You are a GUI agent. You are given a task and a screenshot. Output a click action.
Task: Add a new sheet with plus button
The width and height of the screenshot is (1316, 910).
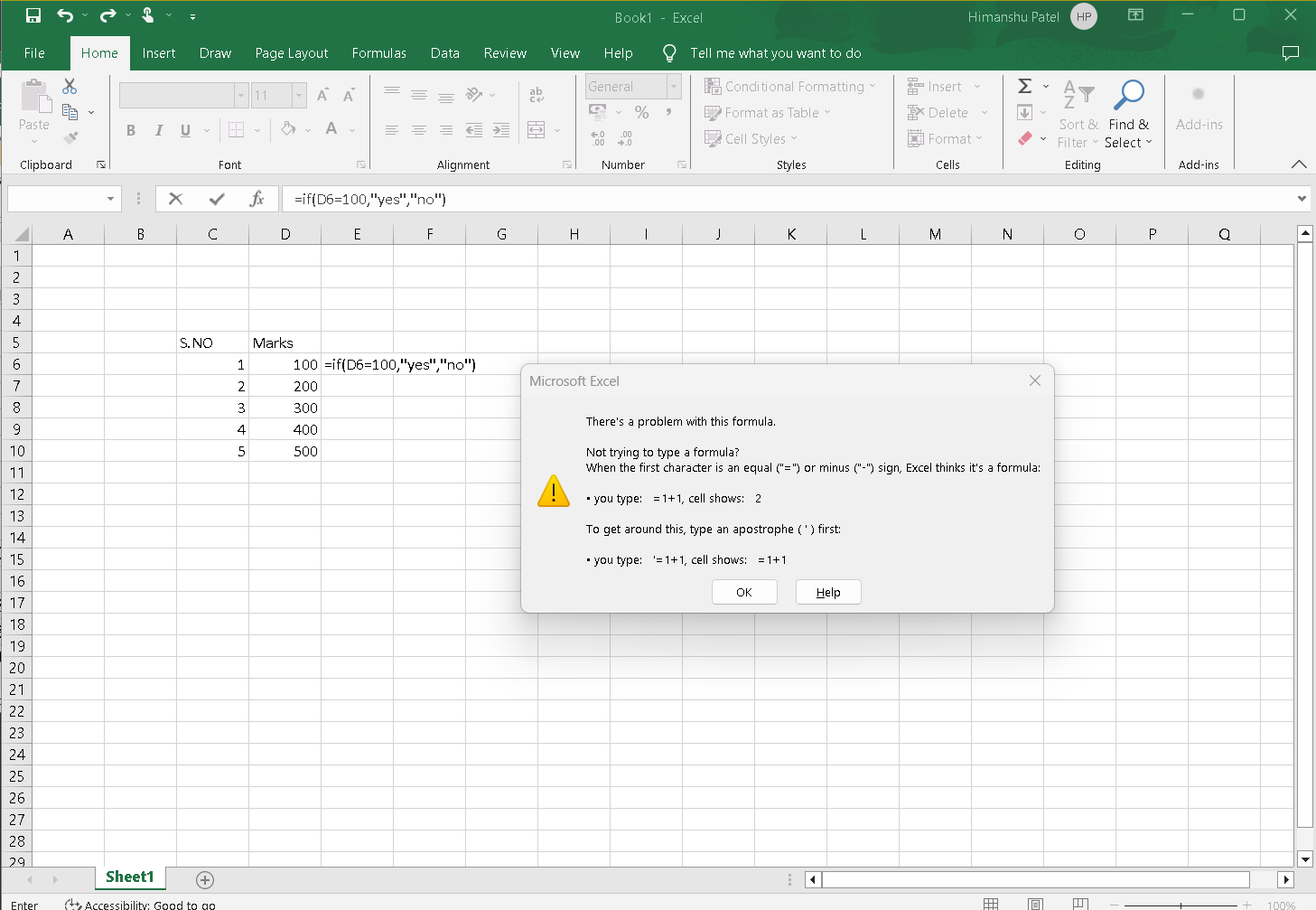pyautogui.click(x=205, y=880)
